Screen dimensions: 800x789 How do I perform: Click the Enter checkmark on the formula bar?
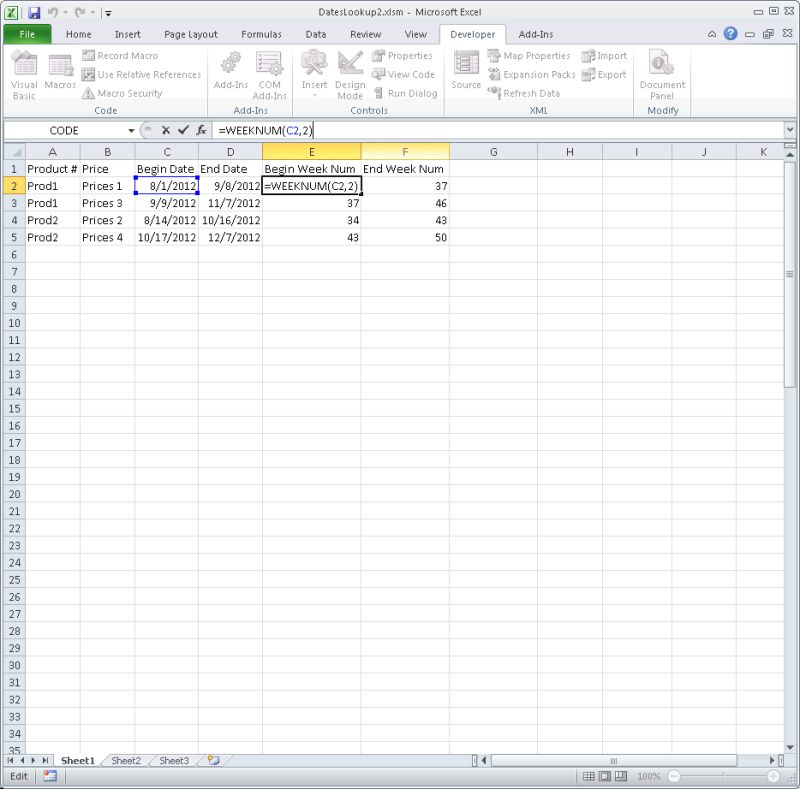click(183, 130)
